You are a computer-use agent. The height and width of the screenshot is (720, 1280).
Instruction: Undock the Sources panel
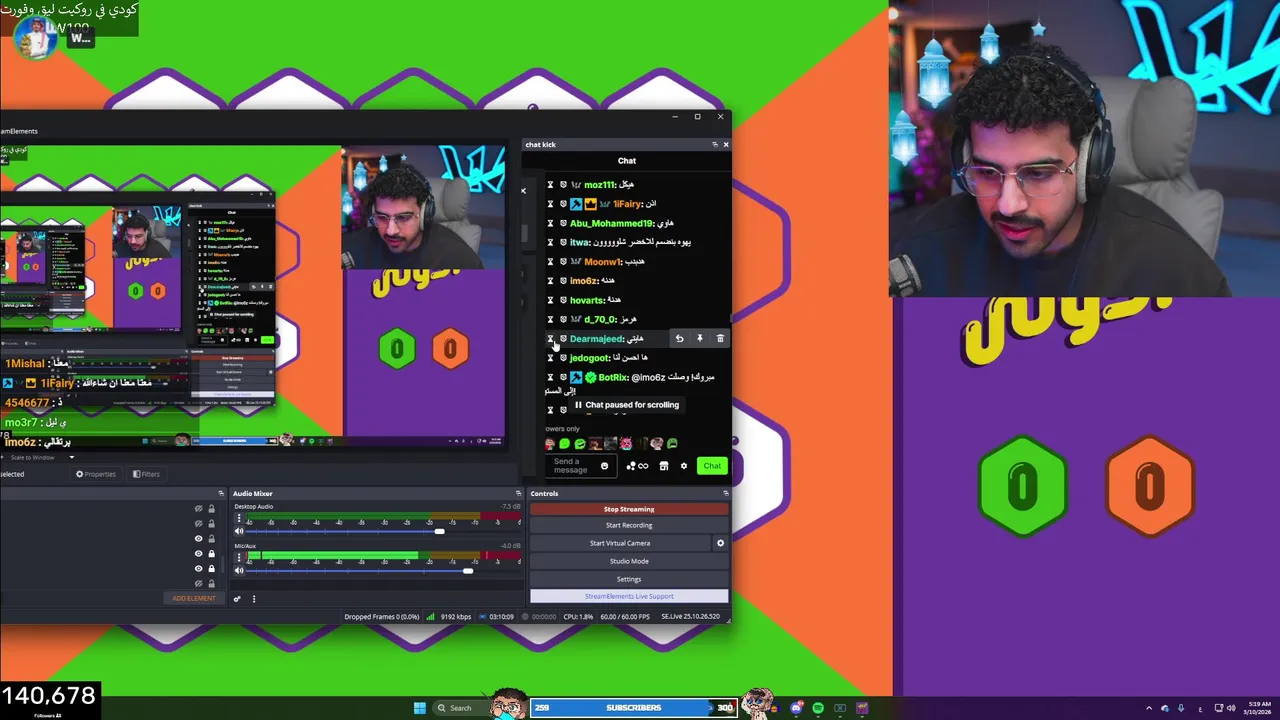pyautogui.click(x=221, y=493)
